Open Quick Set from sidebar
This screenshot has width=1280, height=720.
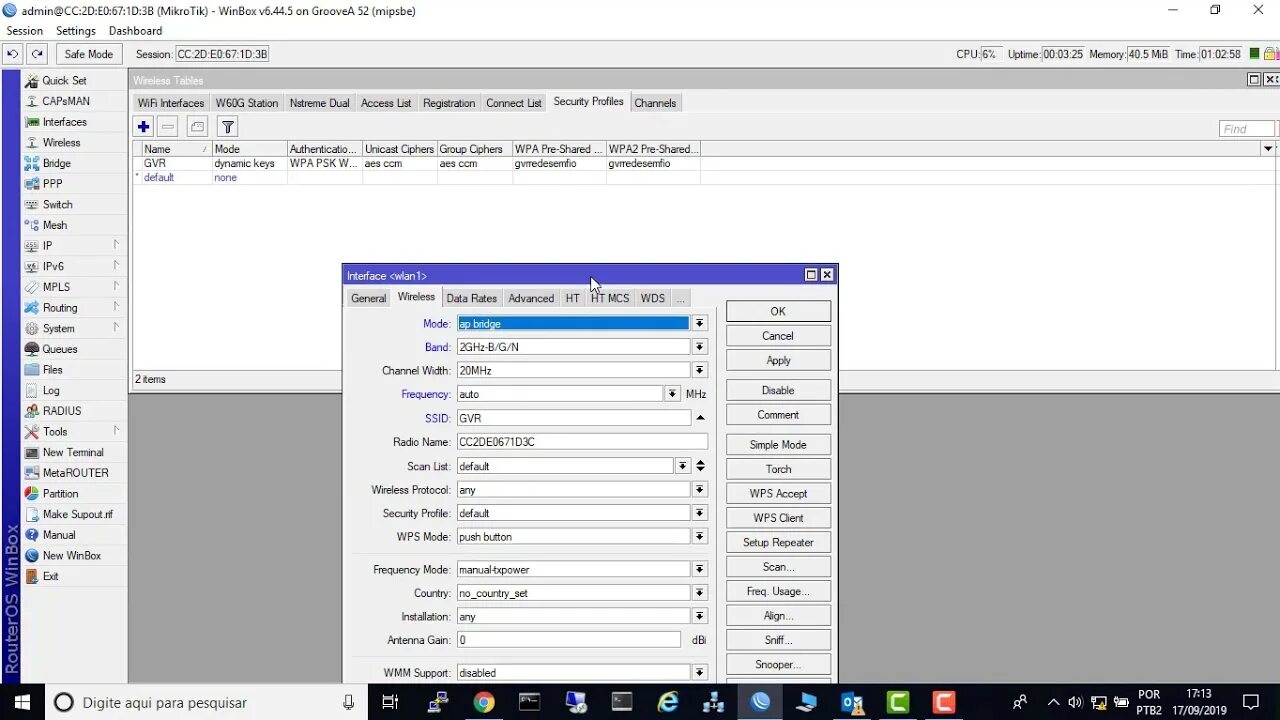click(x=64, y=80)
